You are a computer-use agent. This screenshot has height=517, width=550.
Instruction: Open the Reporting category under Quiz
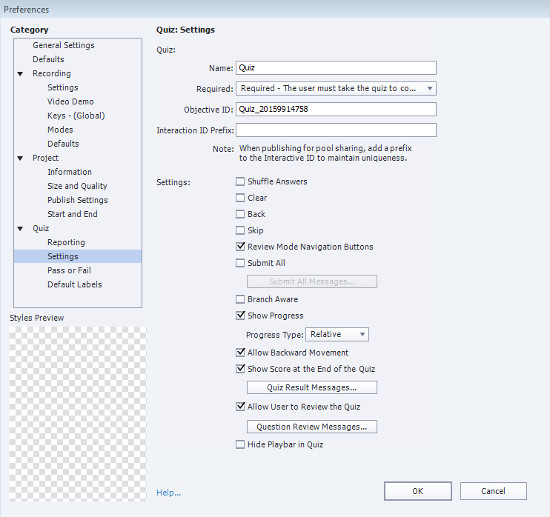click(66, 242)
